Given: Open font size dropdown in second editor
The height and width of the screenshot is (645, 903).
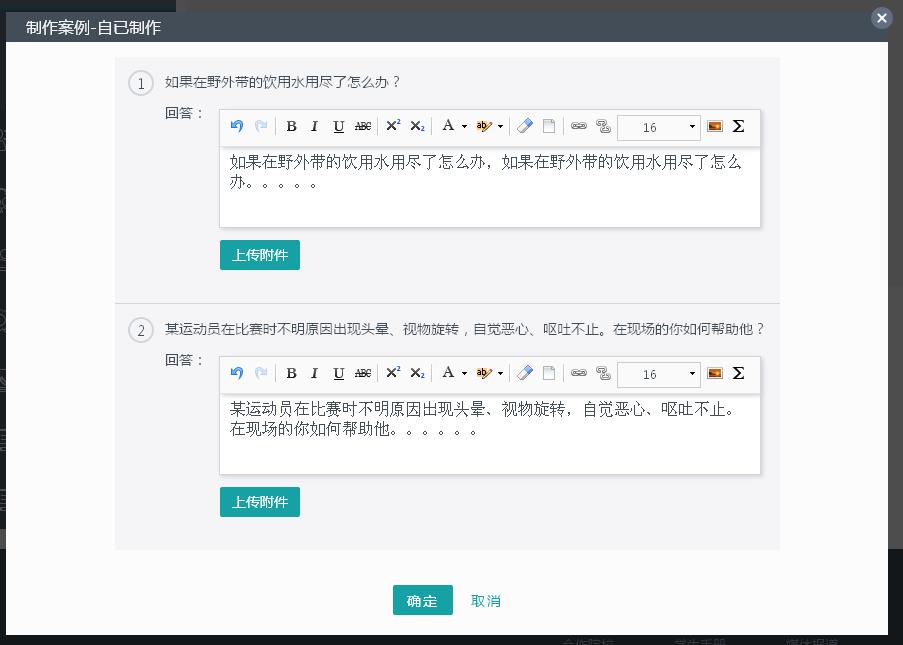Looking at the screenshot, I should click(660, 374).
